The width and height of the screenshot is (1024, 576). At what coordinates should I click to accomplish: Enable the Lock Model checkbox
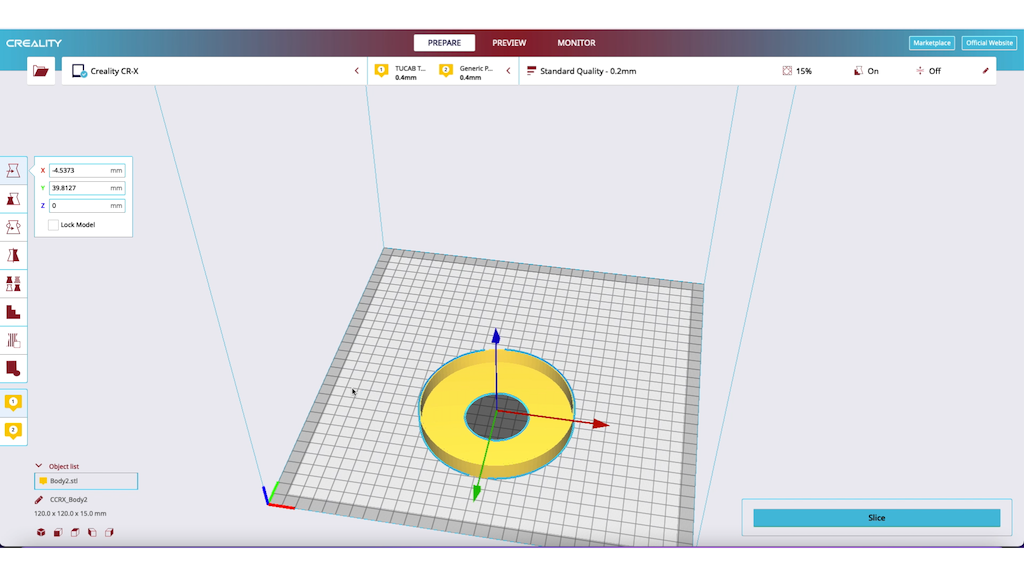click(54, 224)
